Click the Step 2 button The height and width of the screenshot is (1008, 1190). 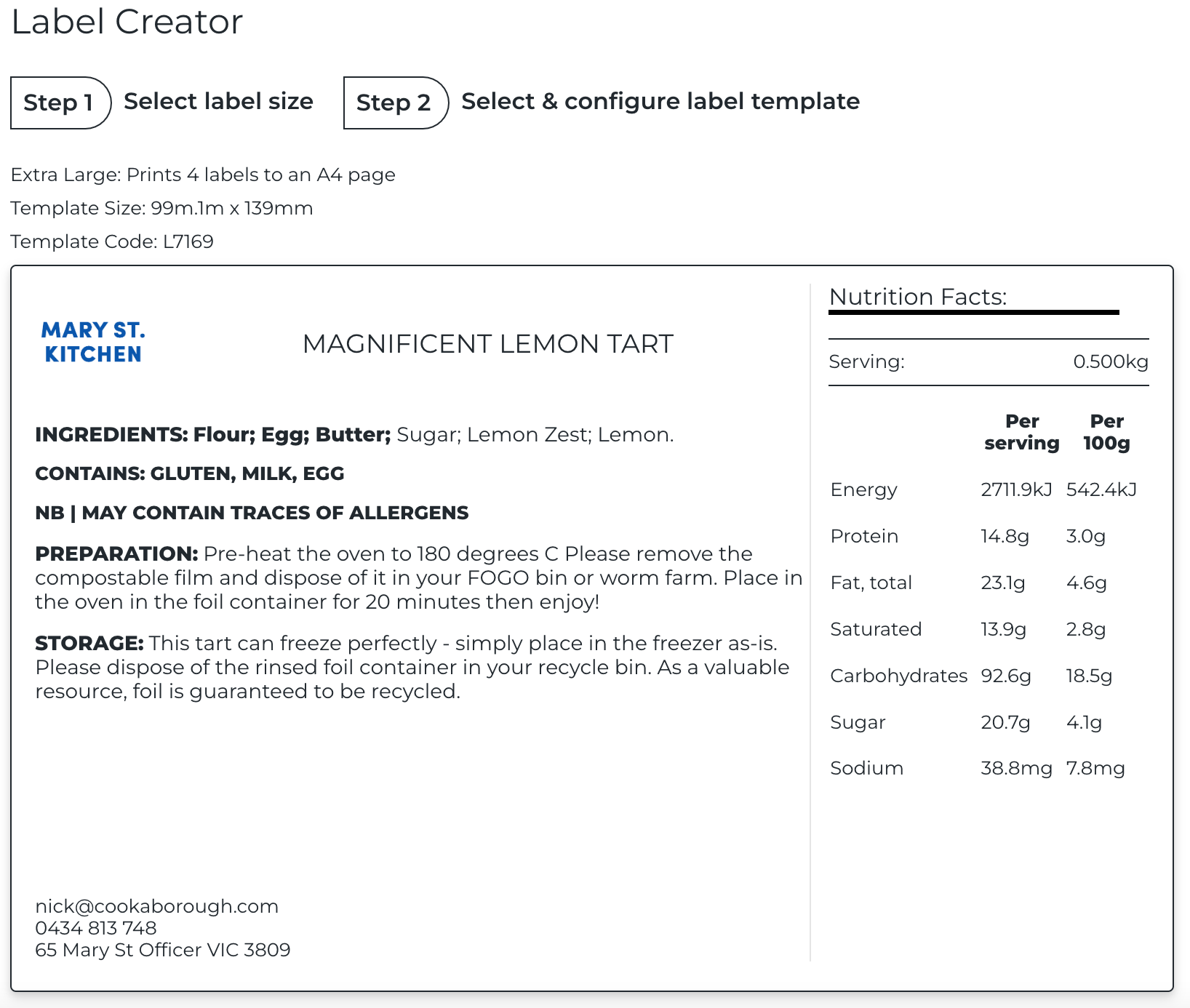coord(396,103)
